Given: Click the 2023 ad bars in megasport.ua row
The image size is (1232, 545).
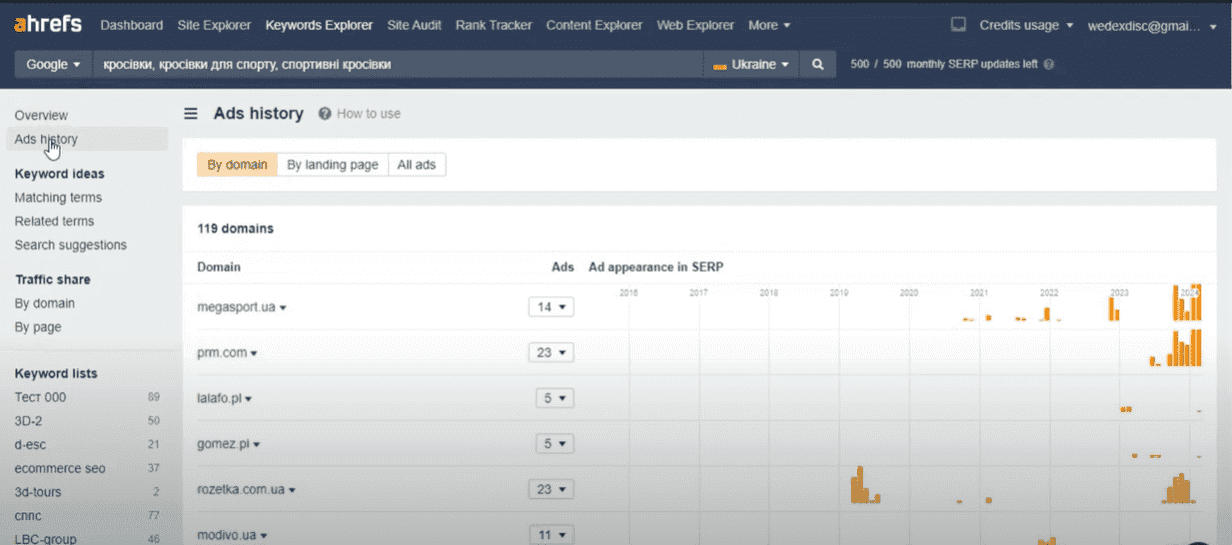Looking at the screenshot, I should (1115, 308).
